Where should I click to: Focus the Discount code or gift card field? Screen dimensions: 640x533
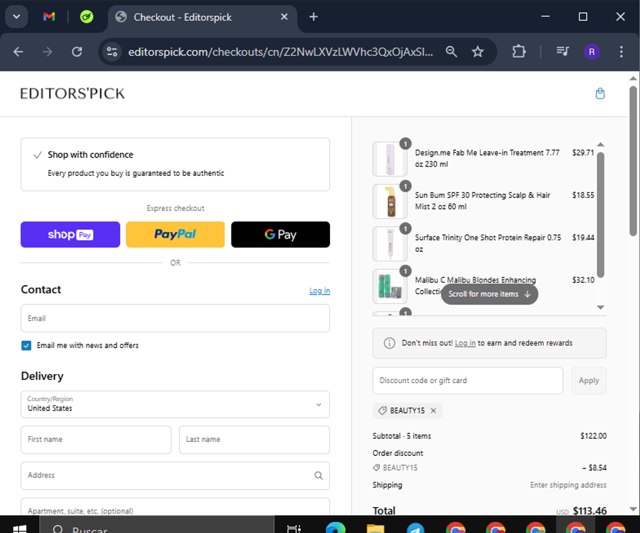click(468, 381)
